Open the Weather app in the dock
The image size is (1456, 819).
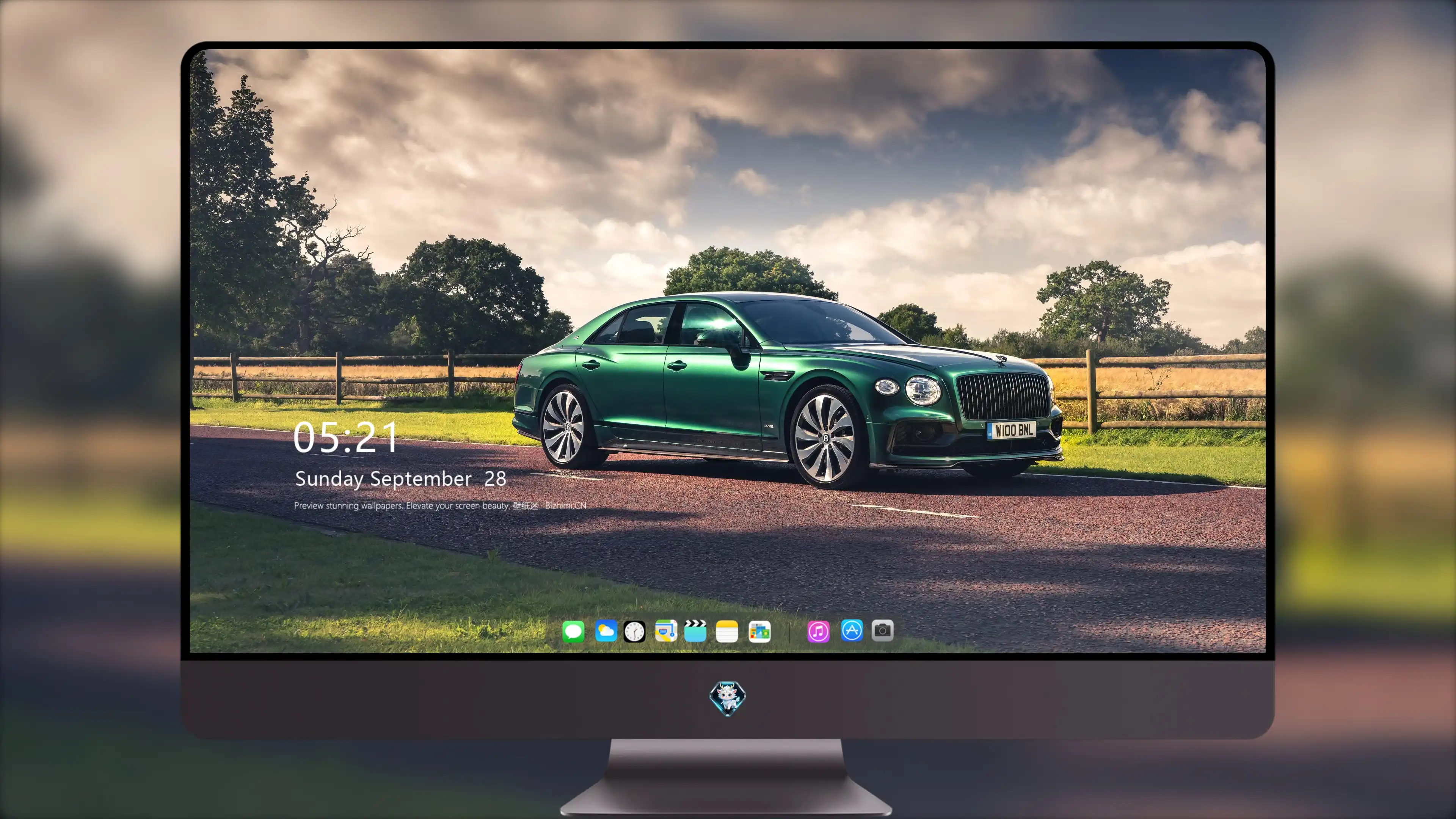point(606,631)
